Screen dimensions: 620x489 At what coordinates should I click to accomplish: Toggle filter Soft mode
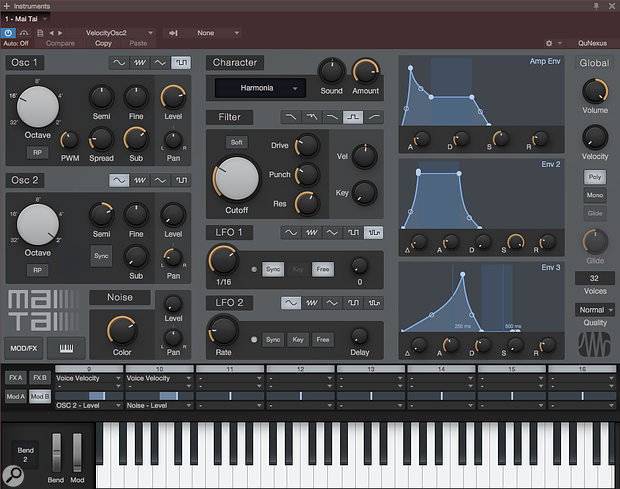(x=236, y=142)
